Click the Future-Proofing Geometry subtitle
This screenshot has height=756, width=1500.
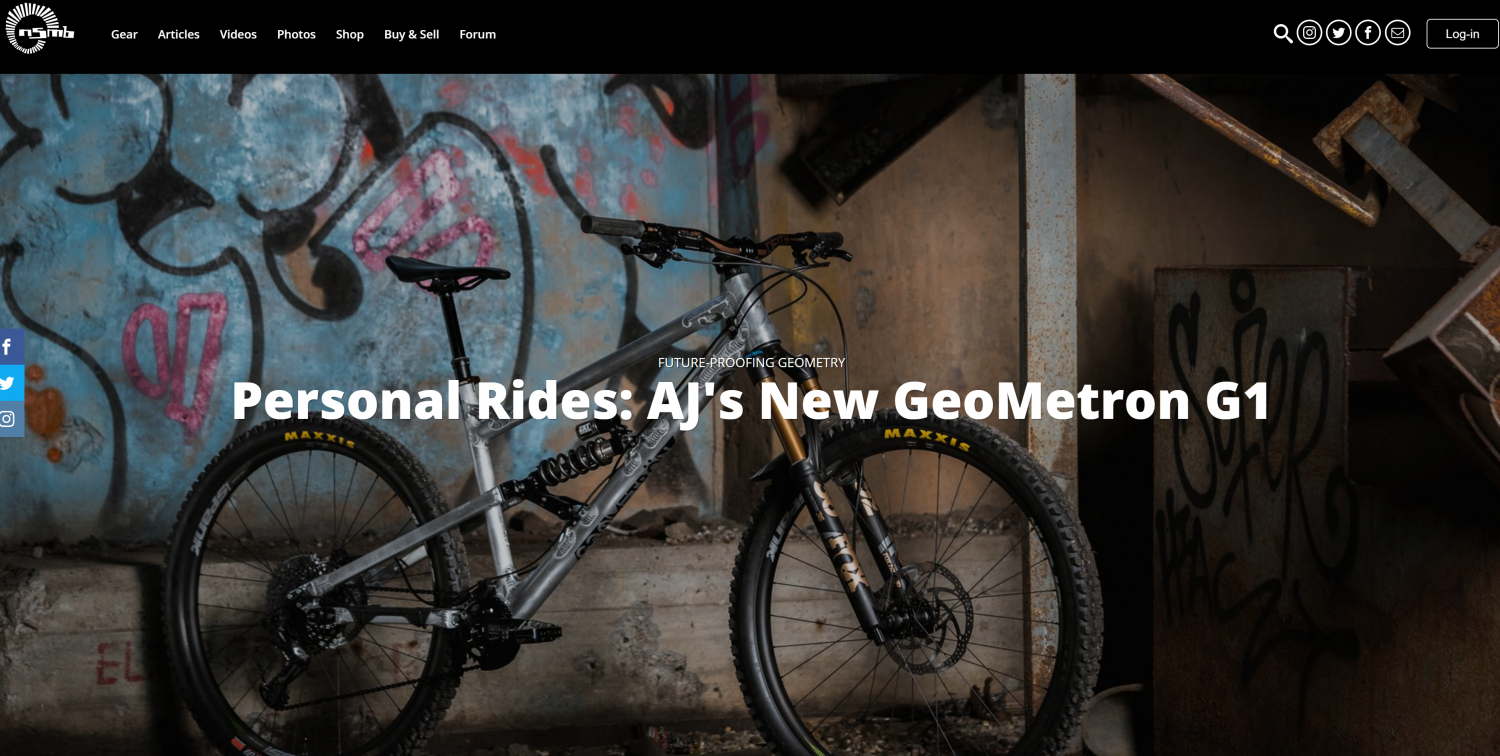tap(751, 362)
